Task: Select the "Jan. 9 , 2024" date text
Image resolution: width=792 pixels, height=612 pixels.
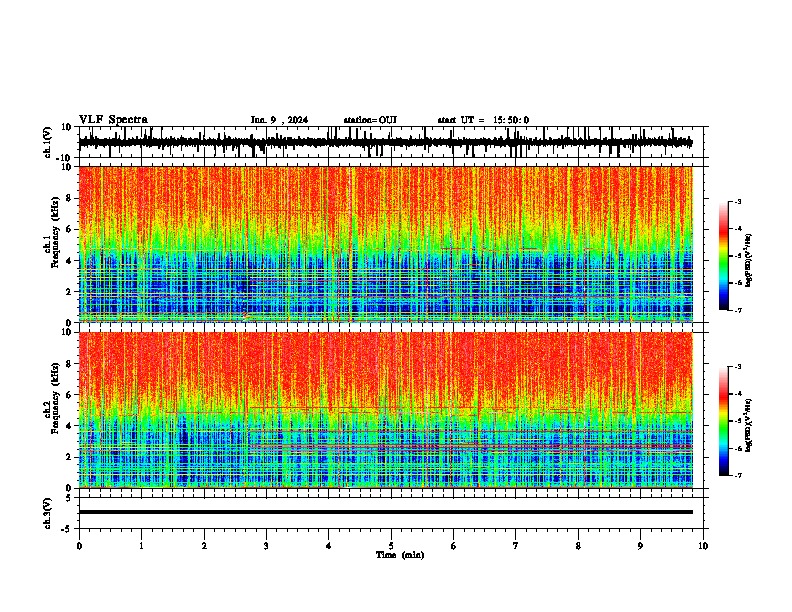Action: point(279,120)
